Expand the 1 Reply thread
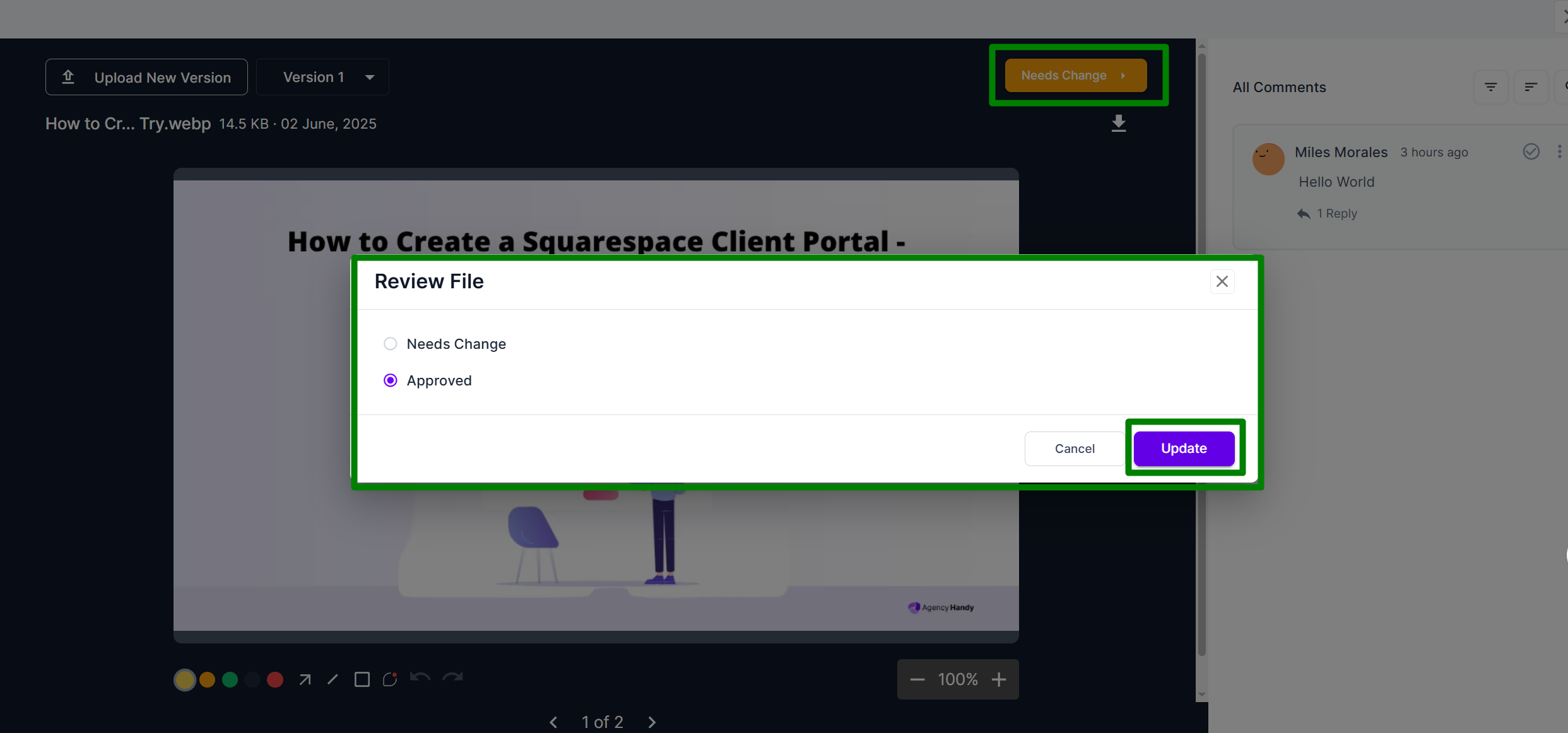This screenshot has width=1568, height=733. [x=1327, y=213]
